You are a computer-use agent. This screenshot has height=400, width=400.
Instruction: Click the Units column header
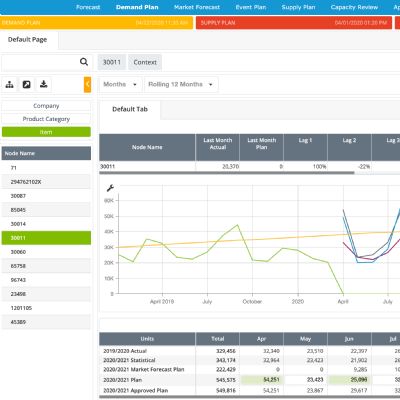pyautogui.click(x=147, y=339)
